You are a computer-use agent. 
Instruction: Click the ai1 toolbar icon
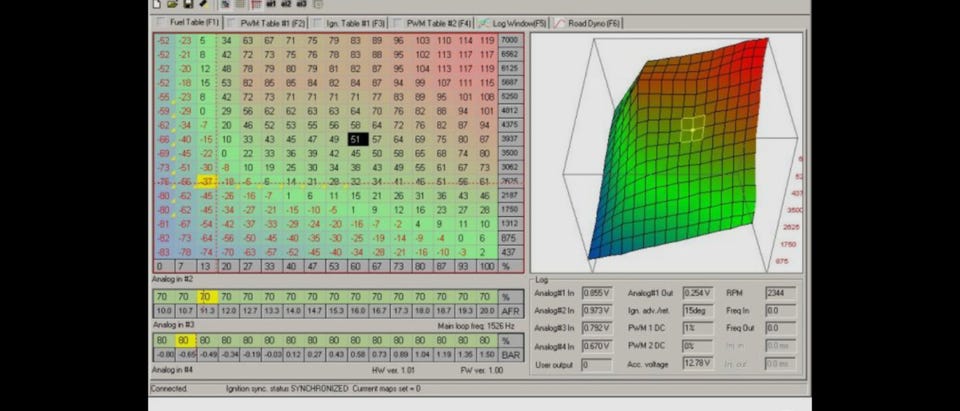click(x=271, y=4)
